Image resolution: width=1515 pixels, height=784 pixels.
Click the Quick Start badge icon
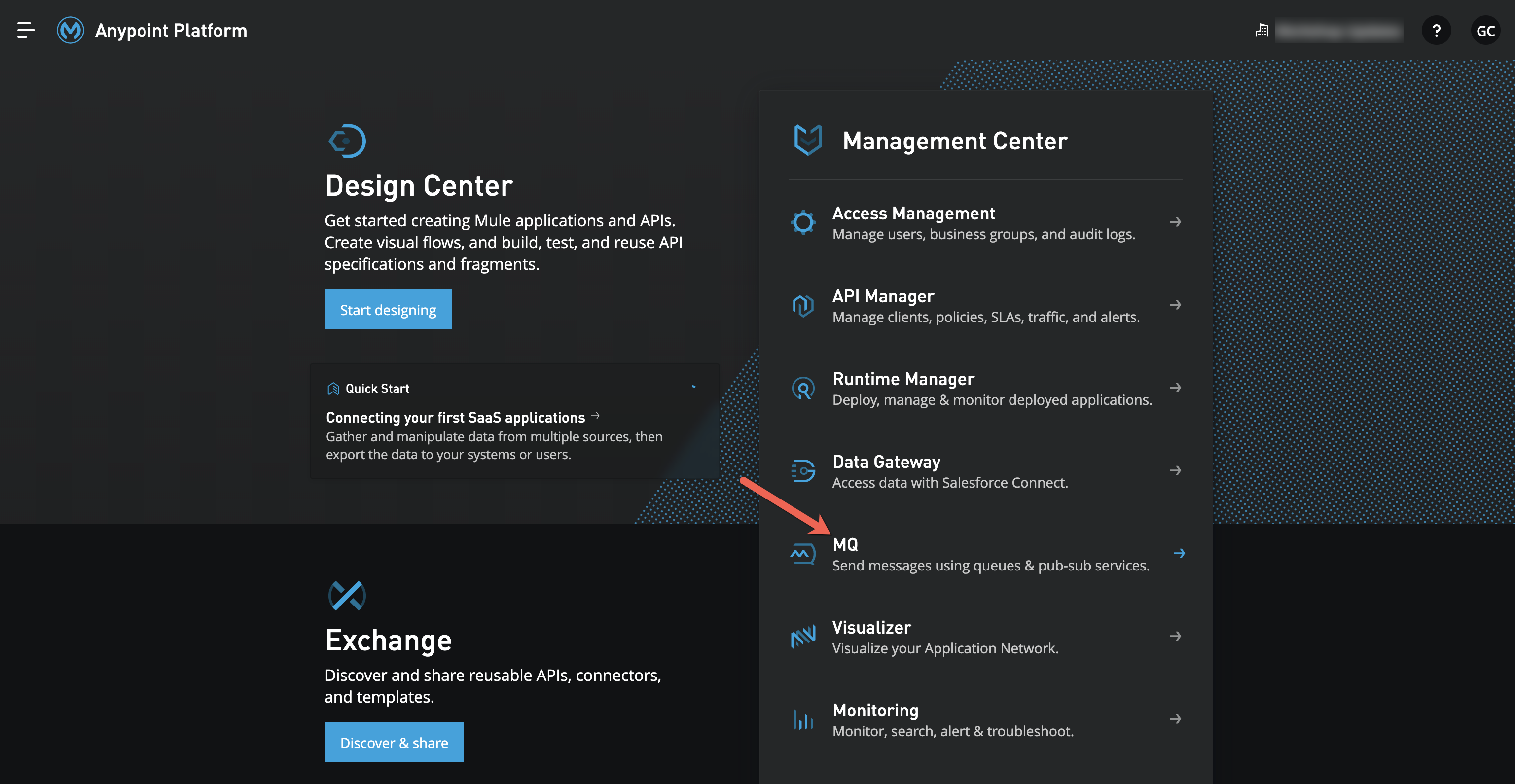tap(333, 389)
